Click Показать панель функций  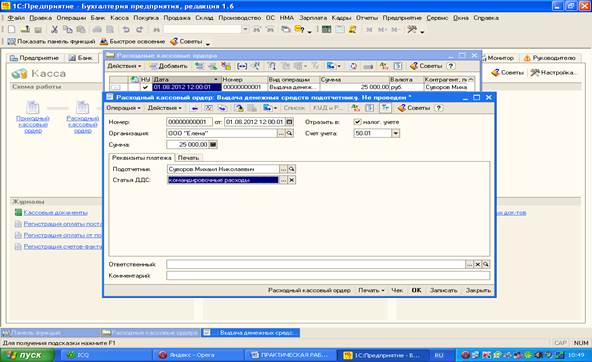point(51,42)
